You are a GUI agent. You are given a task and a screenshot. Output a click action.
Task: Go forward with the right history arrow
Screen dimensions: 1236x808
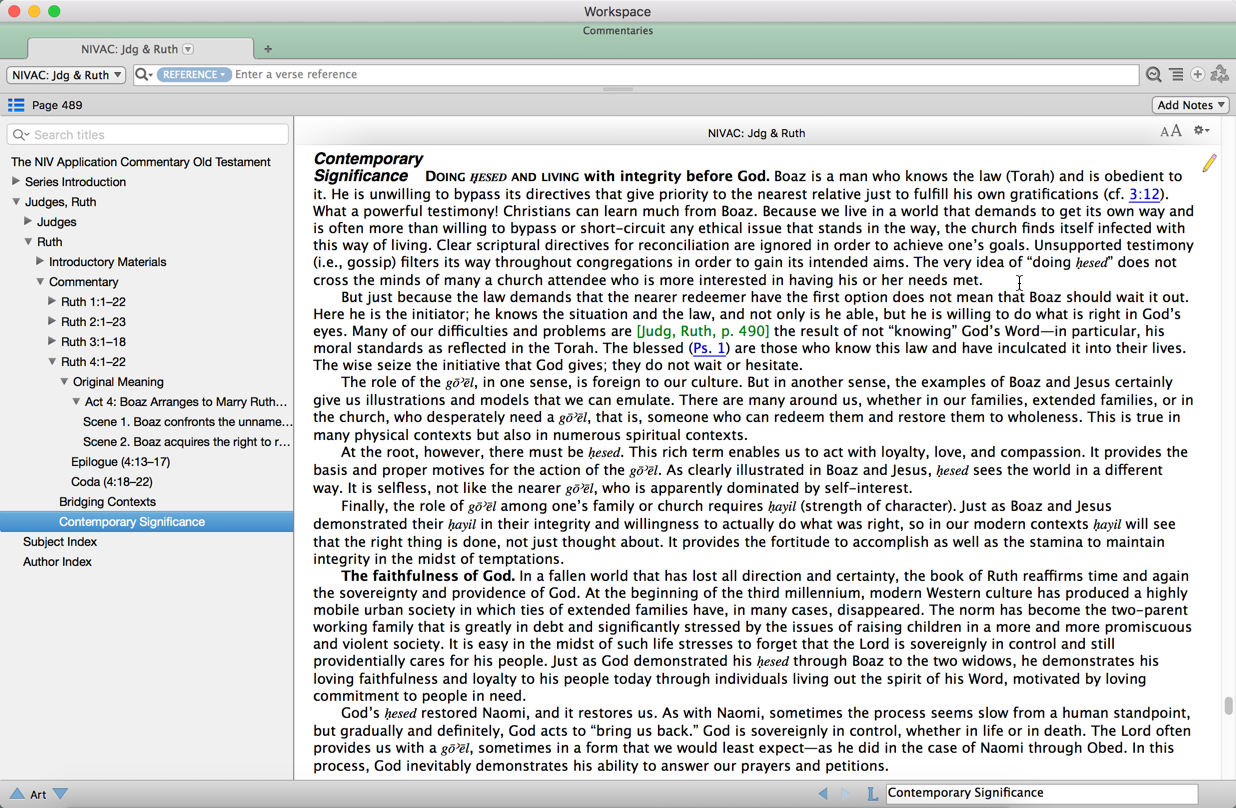click(846, 793)
